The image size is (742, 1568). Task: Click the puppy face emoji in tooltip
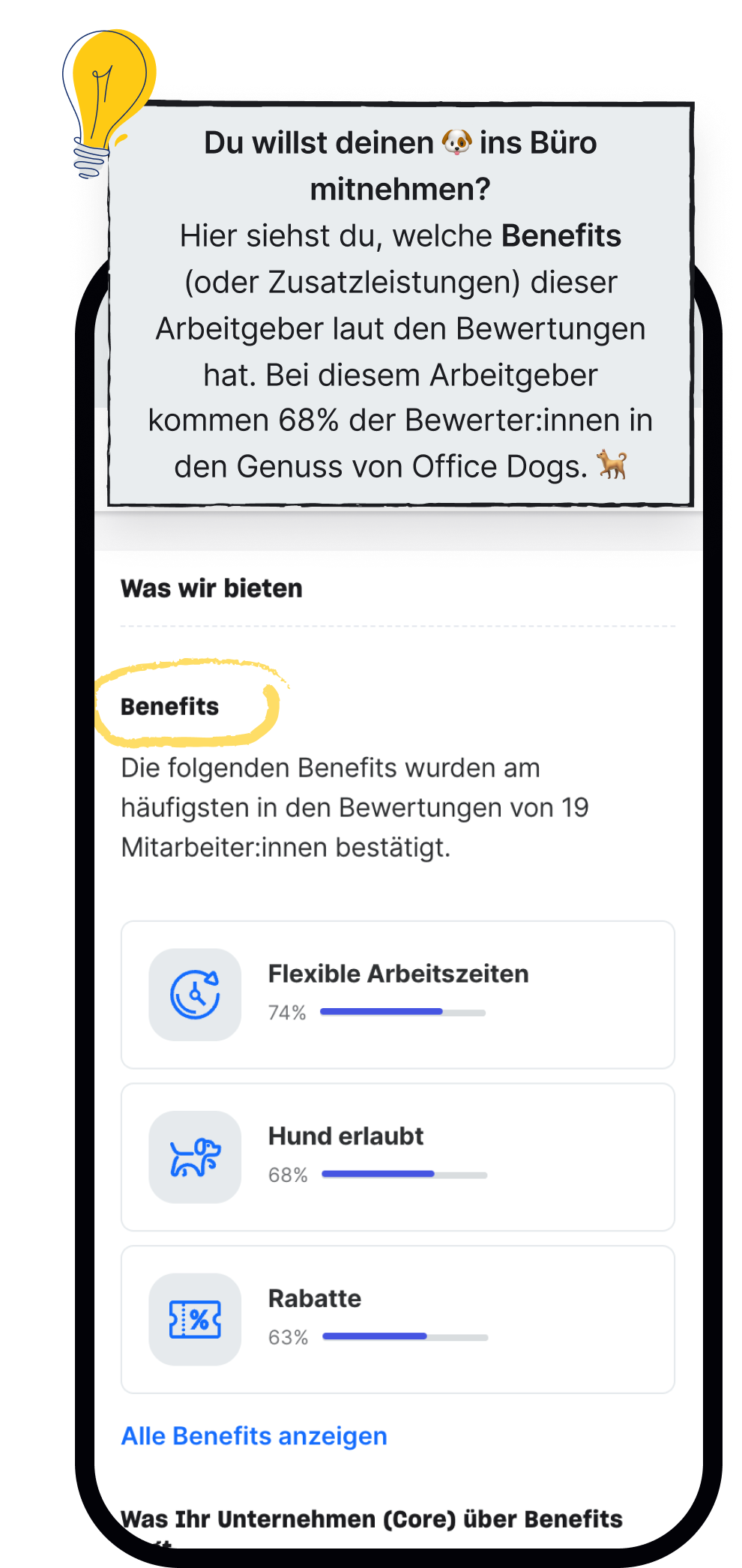[x=456, y=142]
